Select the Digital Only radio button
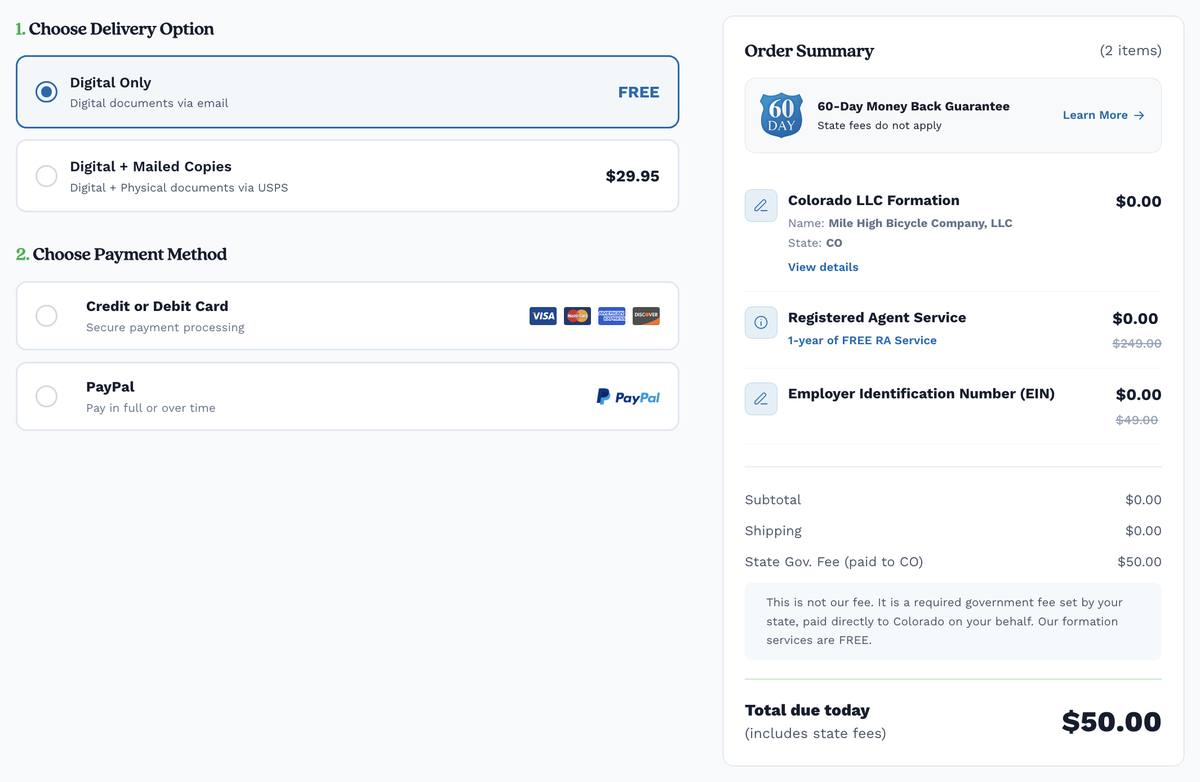Screen dimensions: 1200x782 46,92
